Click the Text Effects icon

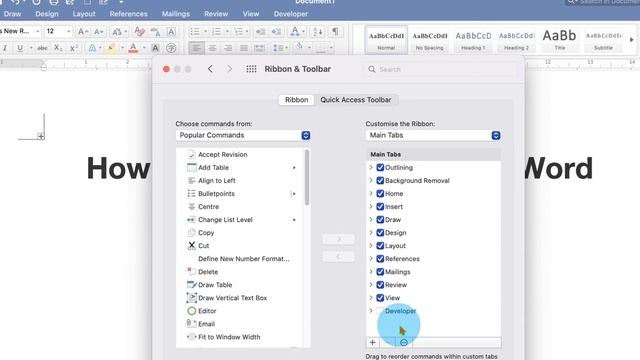click(x=92, y=48)
